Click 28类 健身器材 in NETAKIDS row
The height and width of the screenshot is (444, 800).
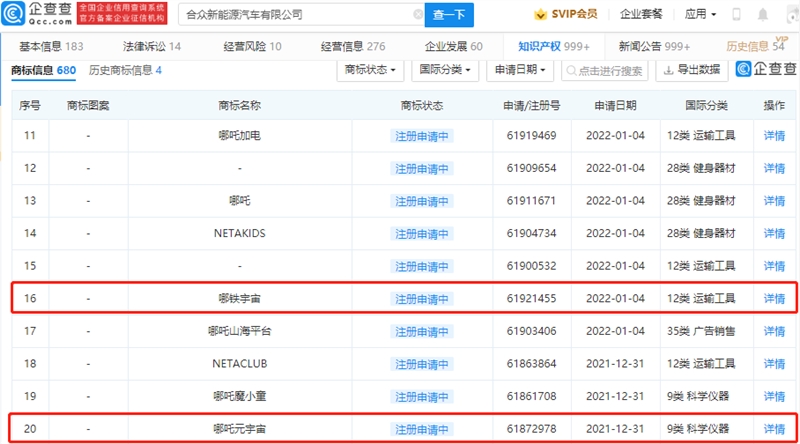tap(701, 234)
